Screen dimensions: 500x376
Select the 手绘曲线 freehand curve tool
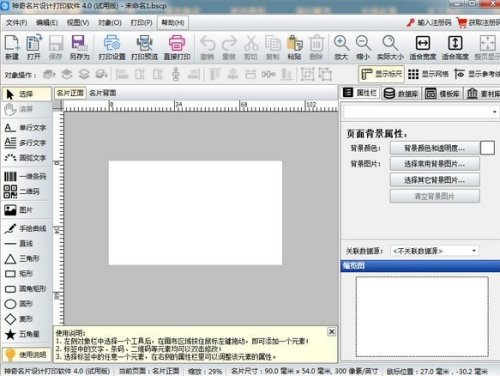[26, 228]
